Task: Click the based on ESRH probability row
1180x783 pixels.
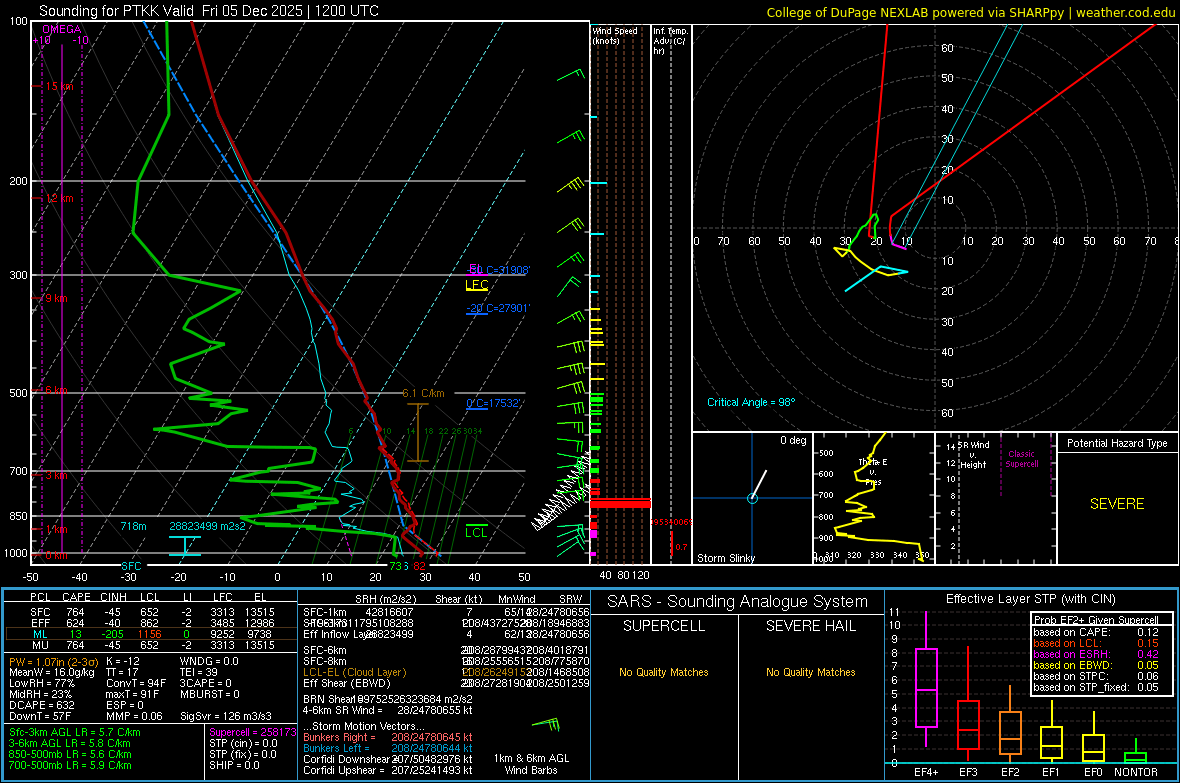Action: pyautogui.click(x=1096, y=654)
